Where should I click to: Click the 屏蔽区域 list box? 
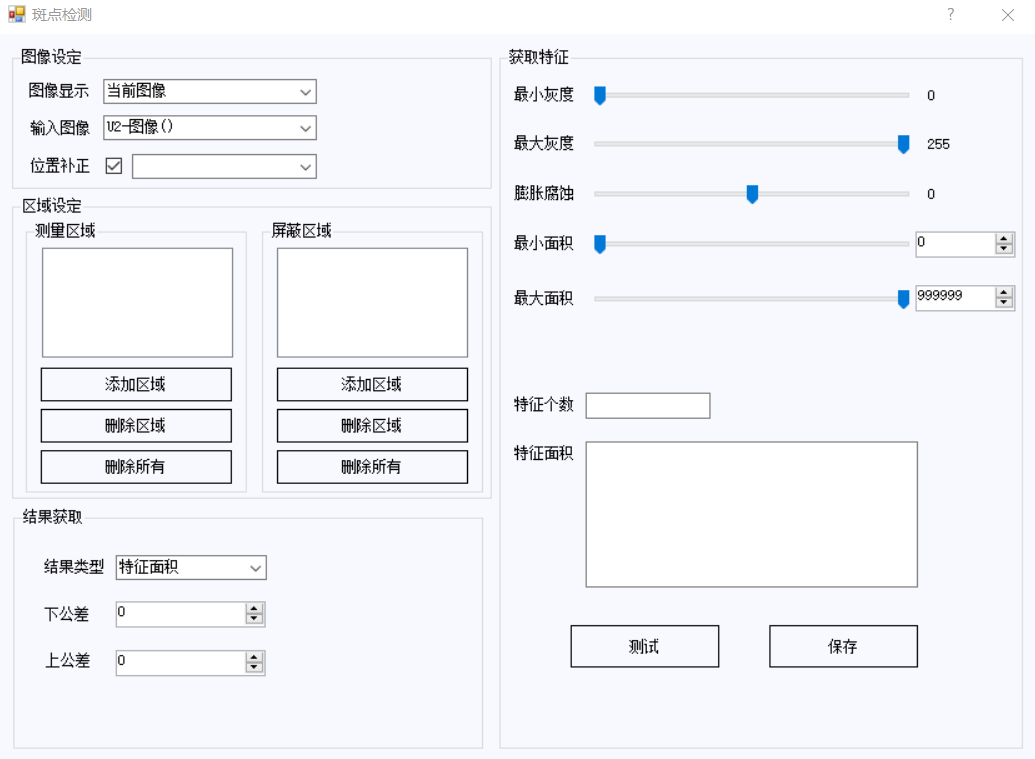click(x=372, y=303)
